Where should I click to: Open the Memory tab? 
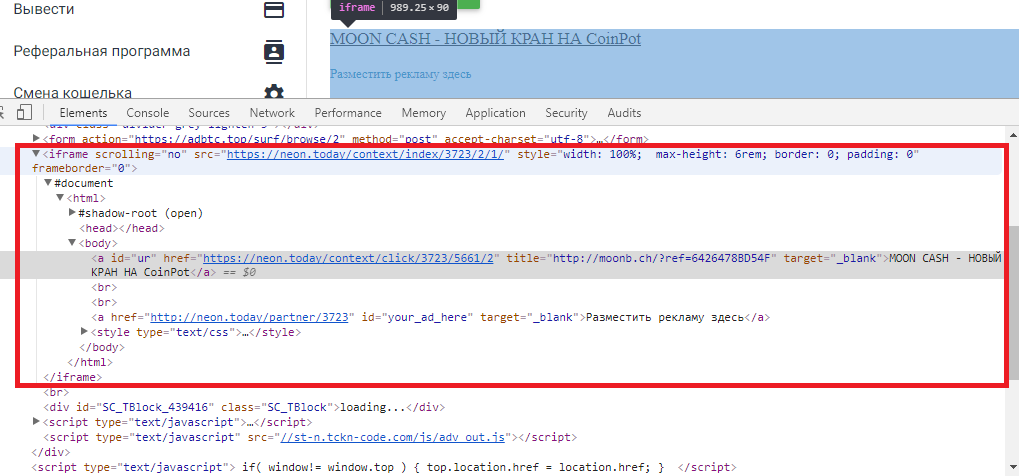click(x=424, y=112)
